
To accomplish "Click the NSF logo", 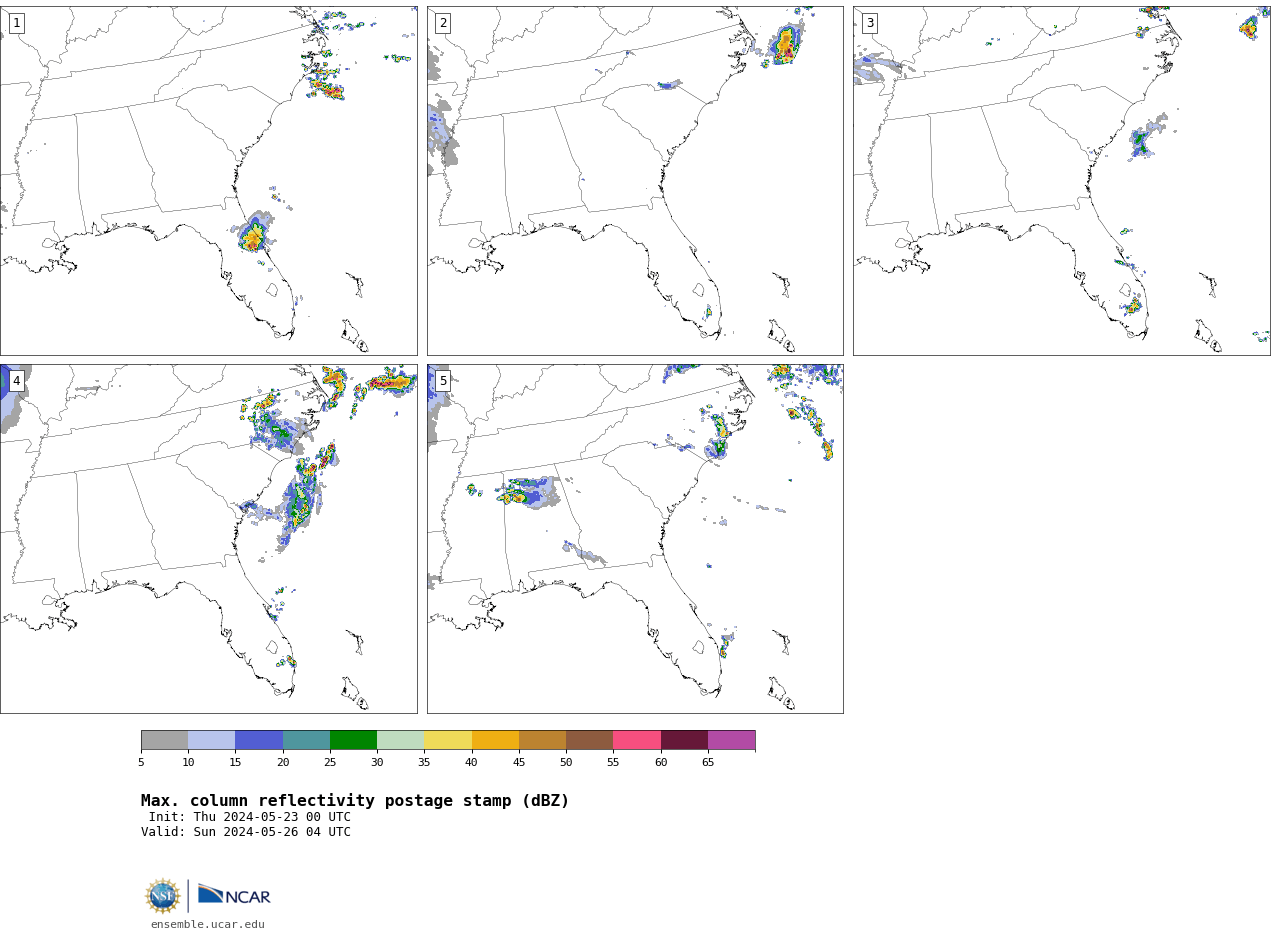I will point(163,896).
